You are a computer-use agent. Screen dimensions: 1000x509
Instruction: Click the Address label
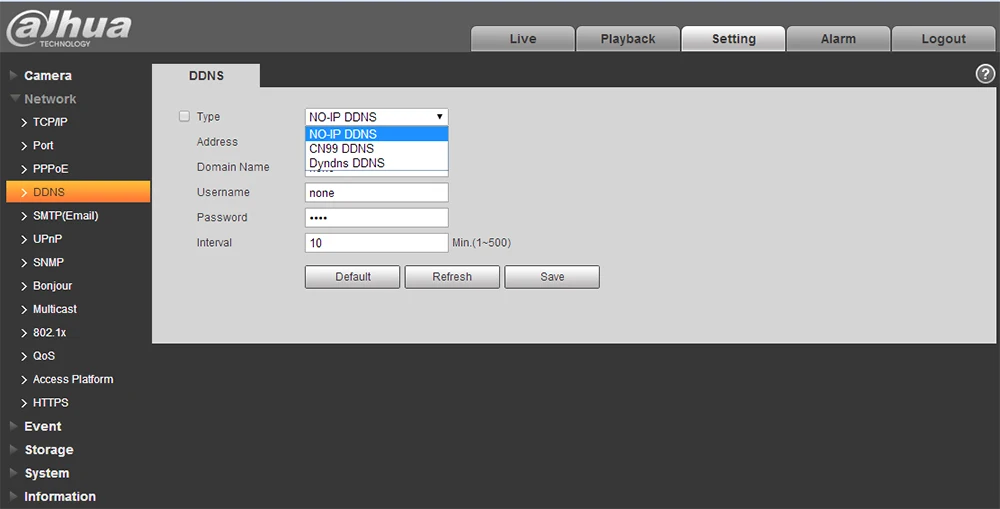(x=217, y=142)
